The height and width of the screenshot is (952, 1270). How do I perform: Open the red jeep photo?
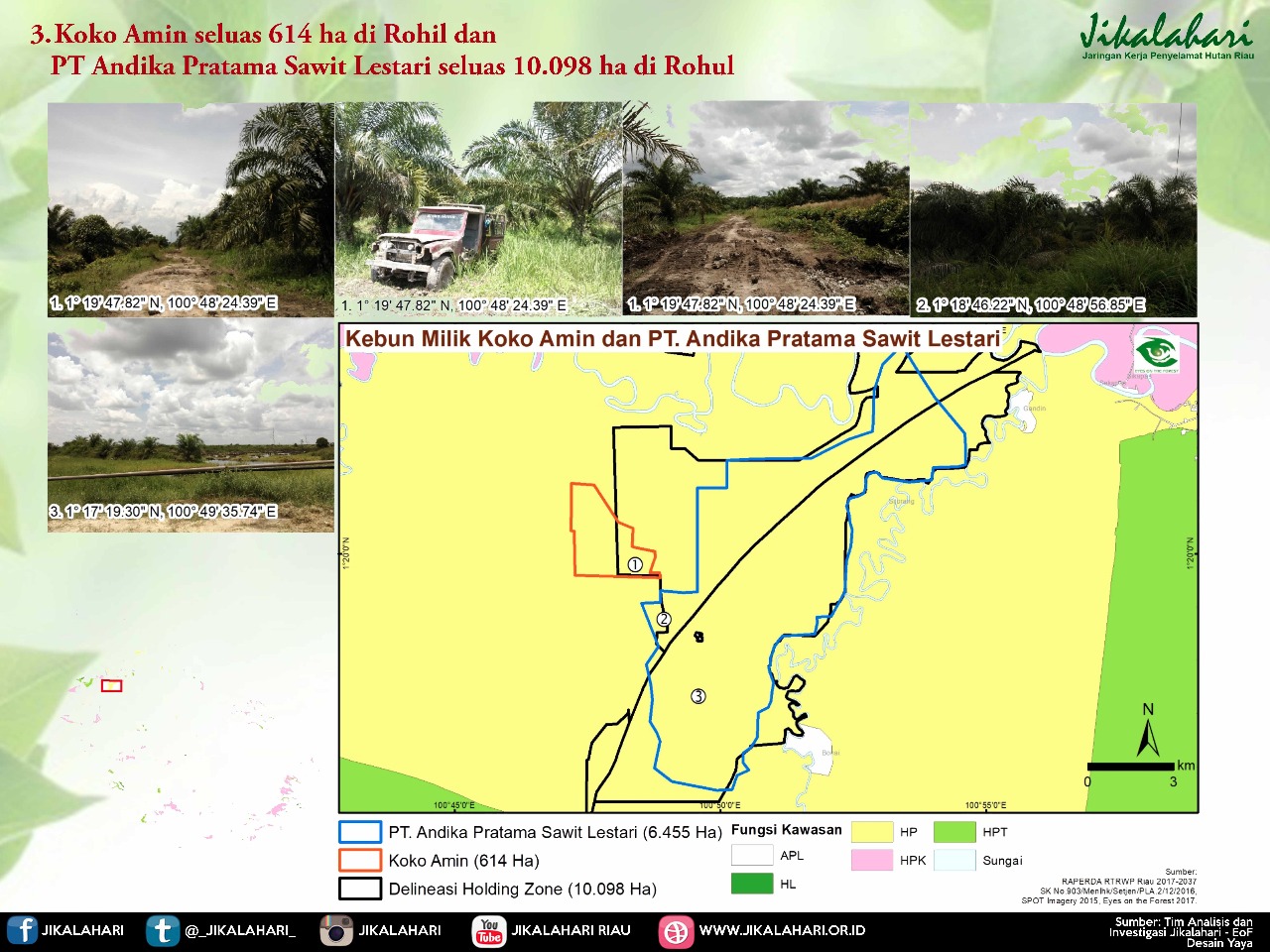(478, 209)
